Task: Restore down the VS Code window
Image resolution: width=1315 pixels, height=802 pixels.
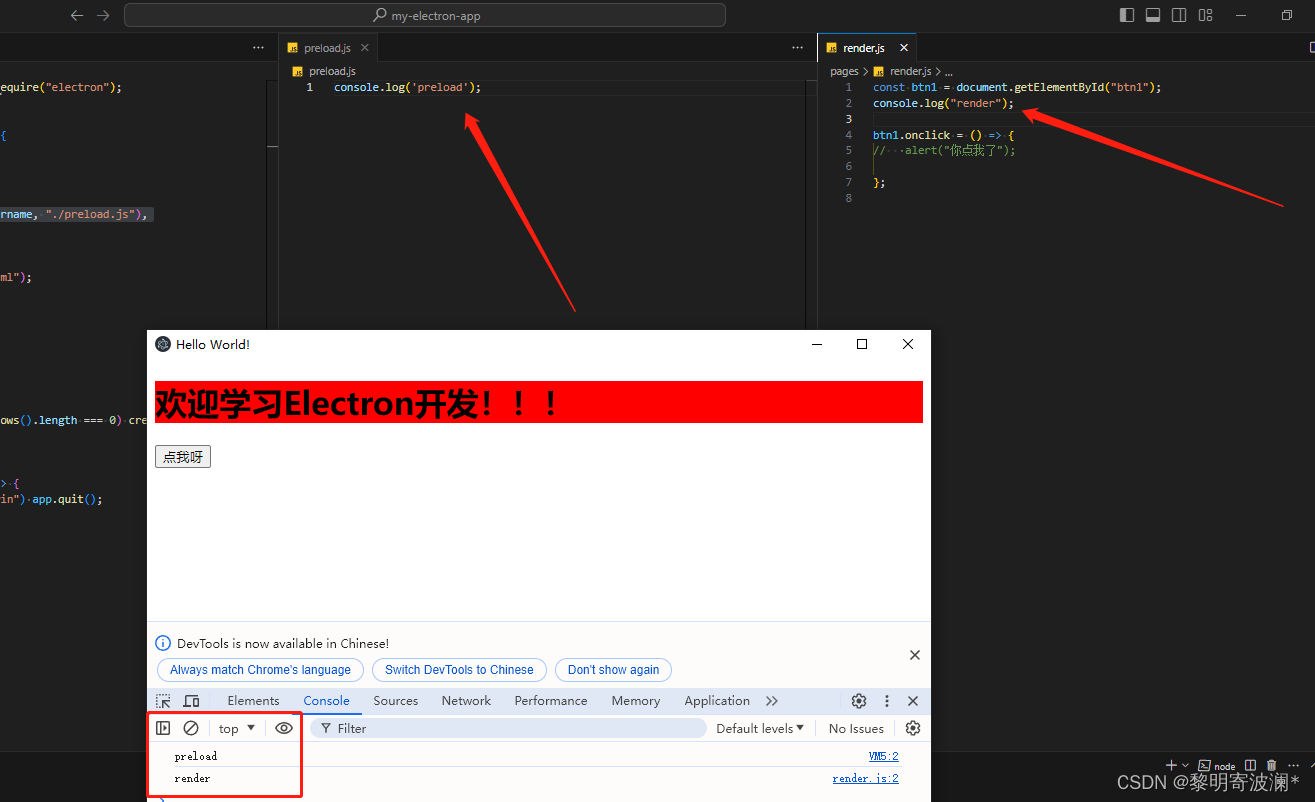Action: click(1287, 15)
